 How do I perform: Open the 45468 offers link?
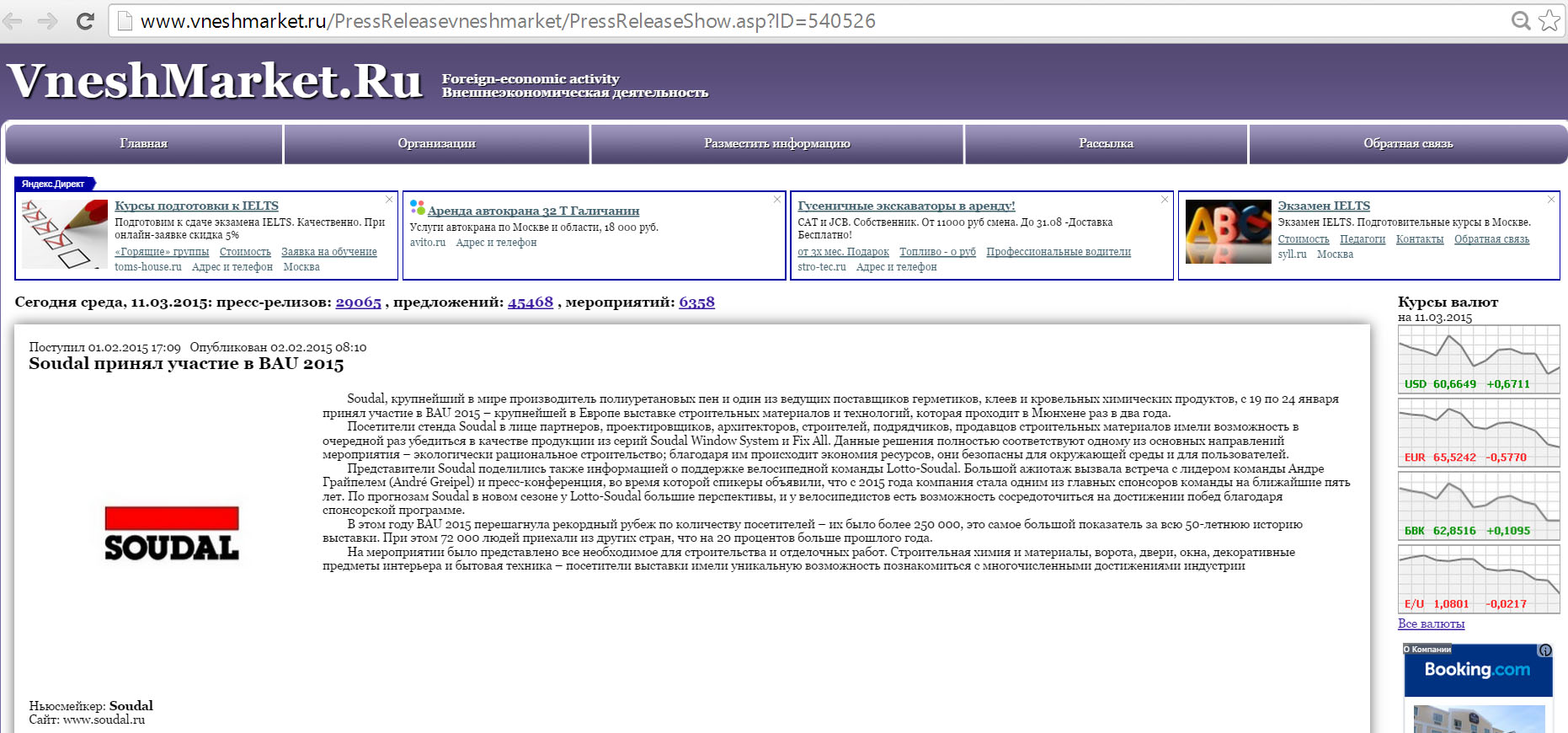click(x=531, y=302)
